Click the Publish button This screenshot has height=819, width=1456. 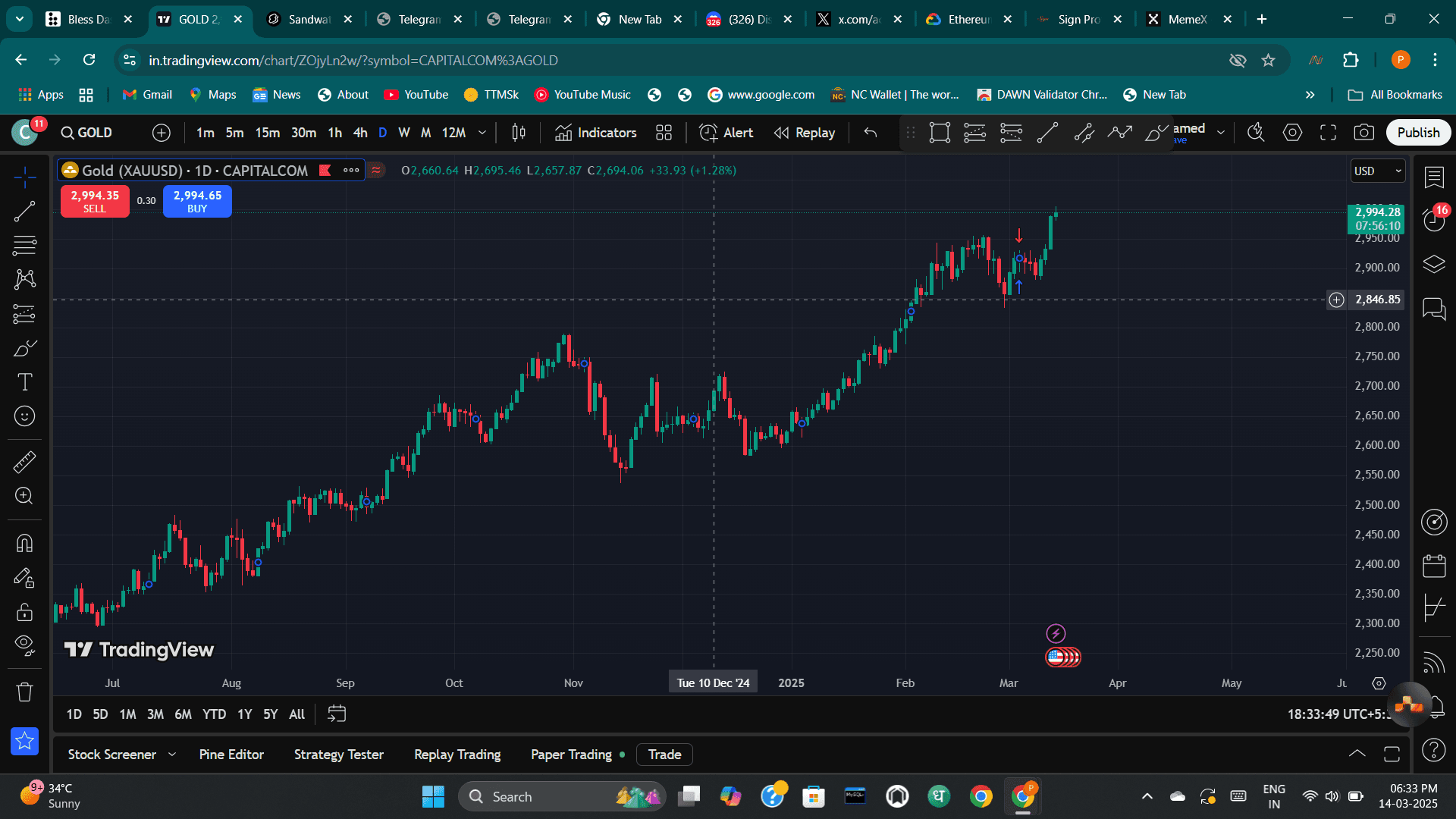(1418, 133)
